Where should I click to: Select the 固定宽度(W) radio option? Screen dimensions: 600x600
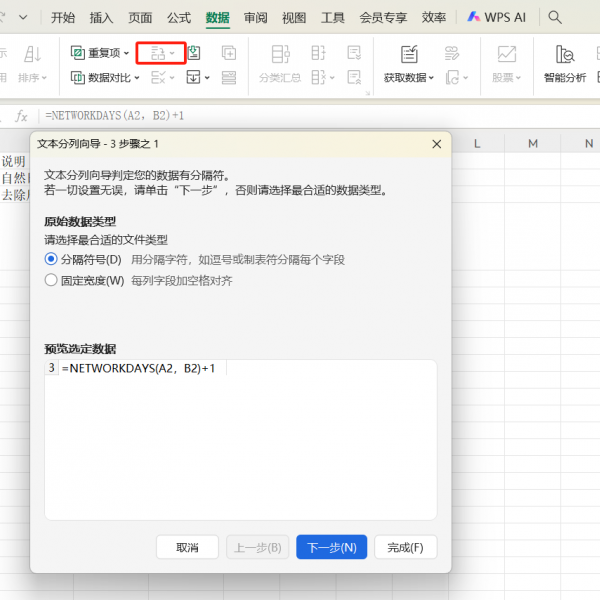click(51, 281)
